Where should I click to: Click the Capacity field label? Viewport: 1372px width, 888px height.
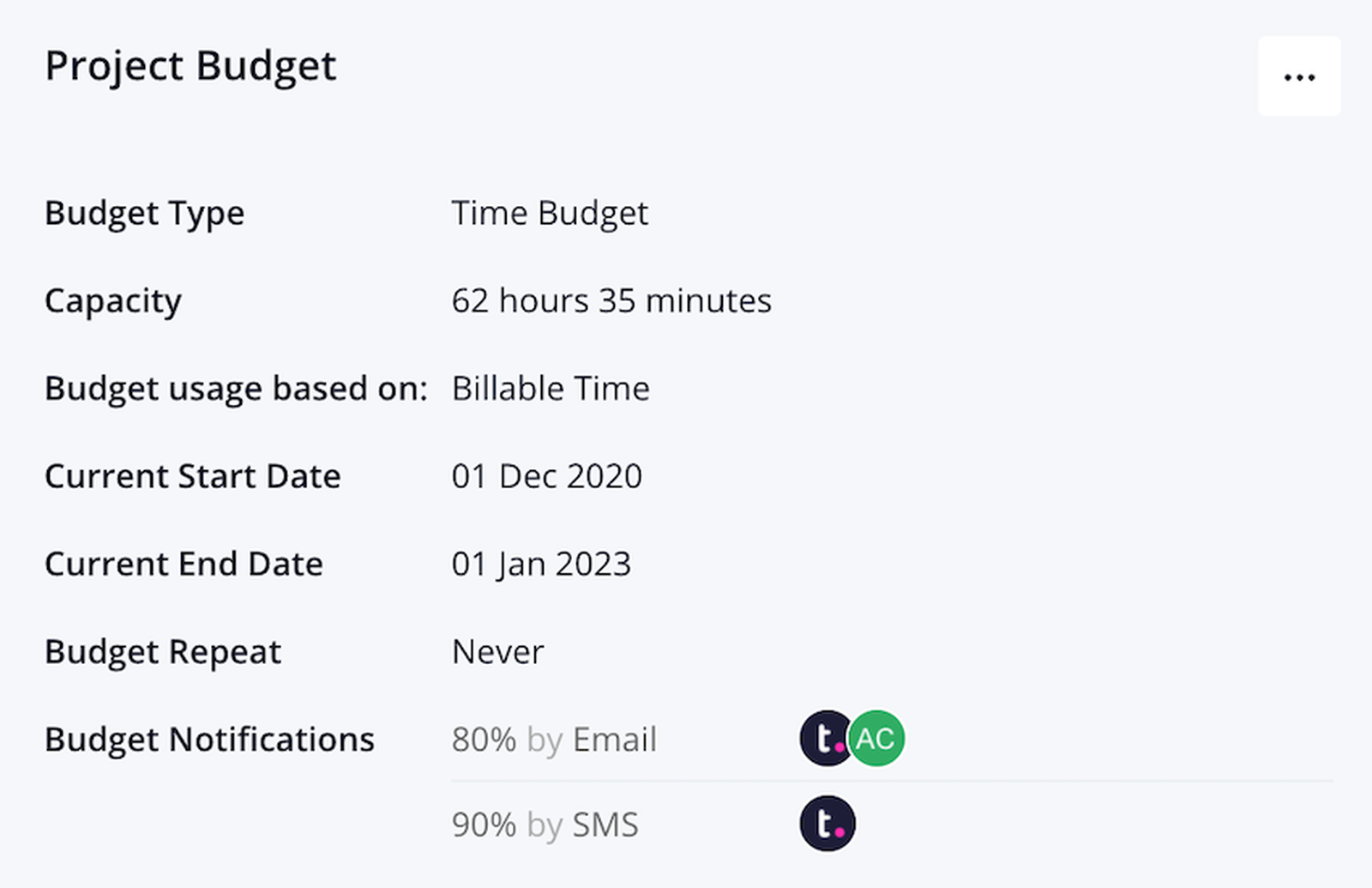(113, 300)
